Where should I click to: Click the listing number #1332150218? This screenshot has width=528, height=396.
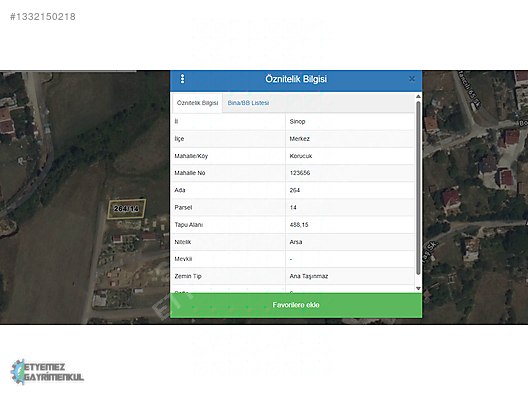(43, 17)
